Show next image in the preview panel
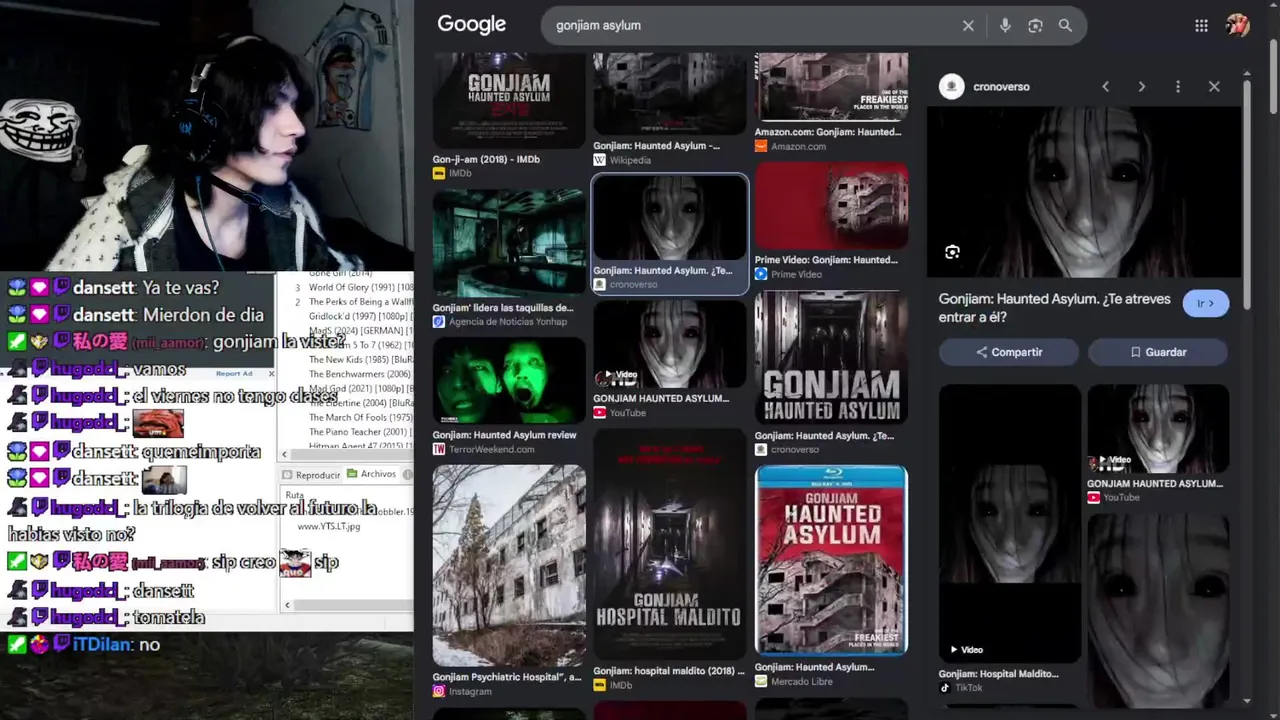 (1141, 87)
